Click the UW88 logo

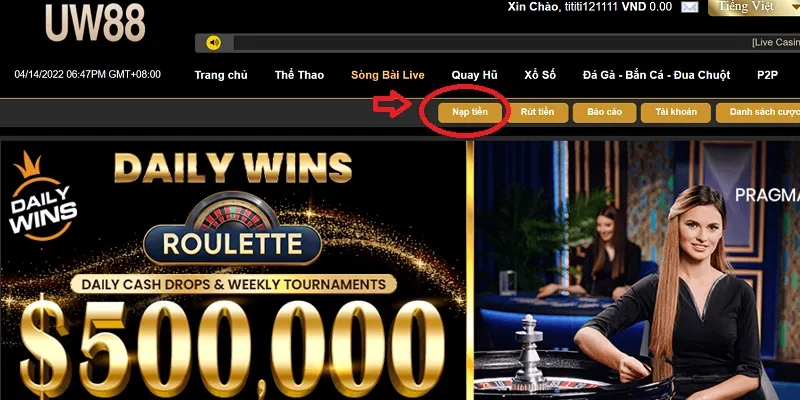pyautogui.click(x=95, y=22)
